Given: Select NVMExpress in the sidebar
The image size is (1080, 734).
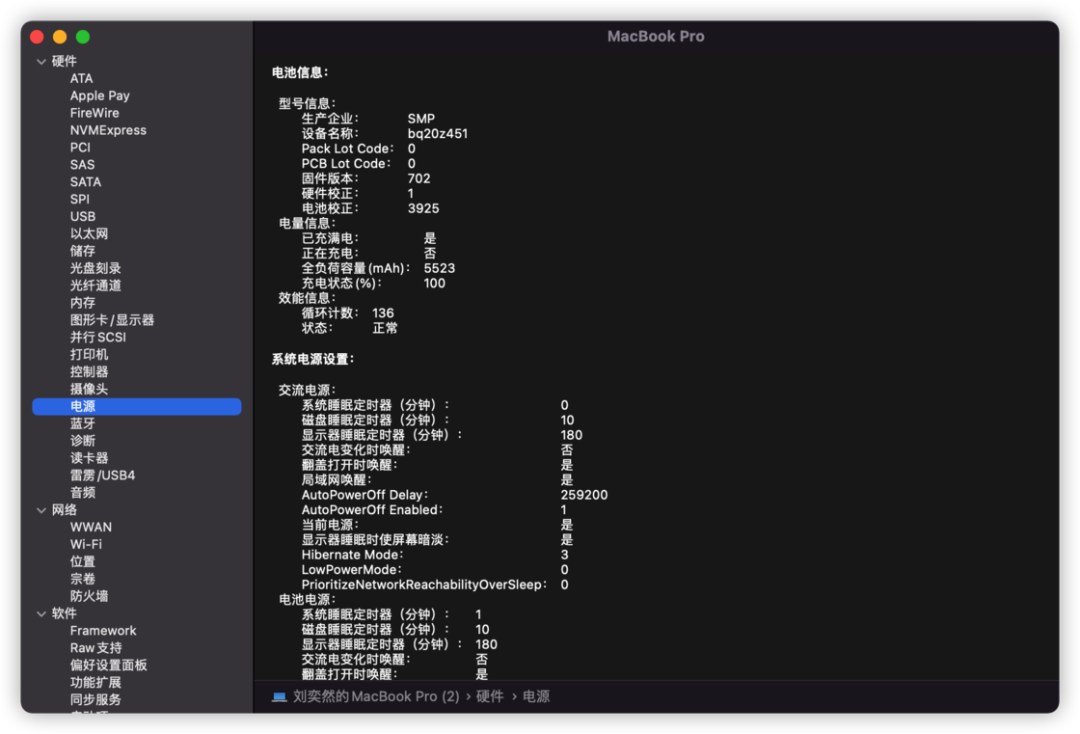Looking at the screenshot, I should coord(108,130).
